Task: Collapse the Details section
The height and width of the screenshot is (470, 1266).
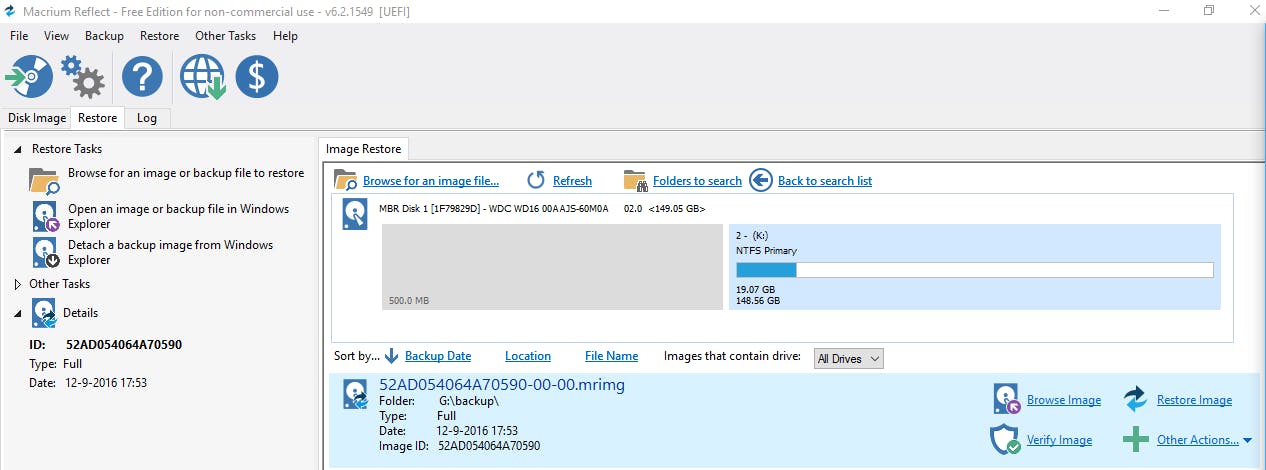Action: (x=19, y=313)
